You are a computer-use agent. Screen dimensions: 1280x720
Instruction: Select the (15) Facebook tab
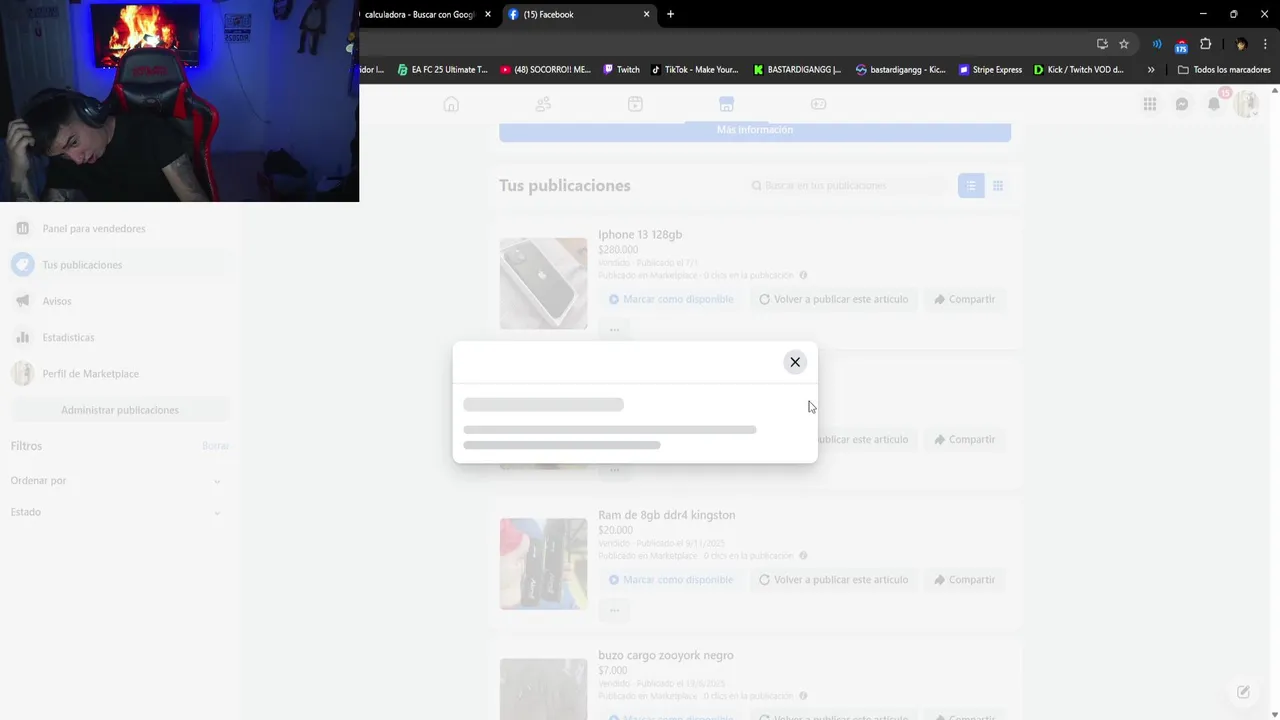[578, 14]
